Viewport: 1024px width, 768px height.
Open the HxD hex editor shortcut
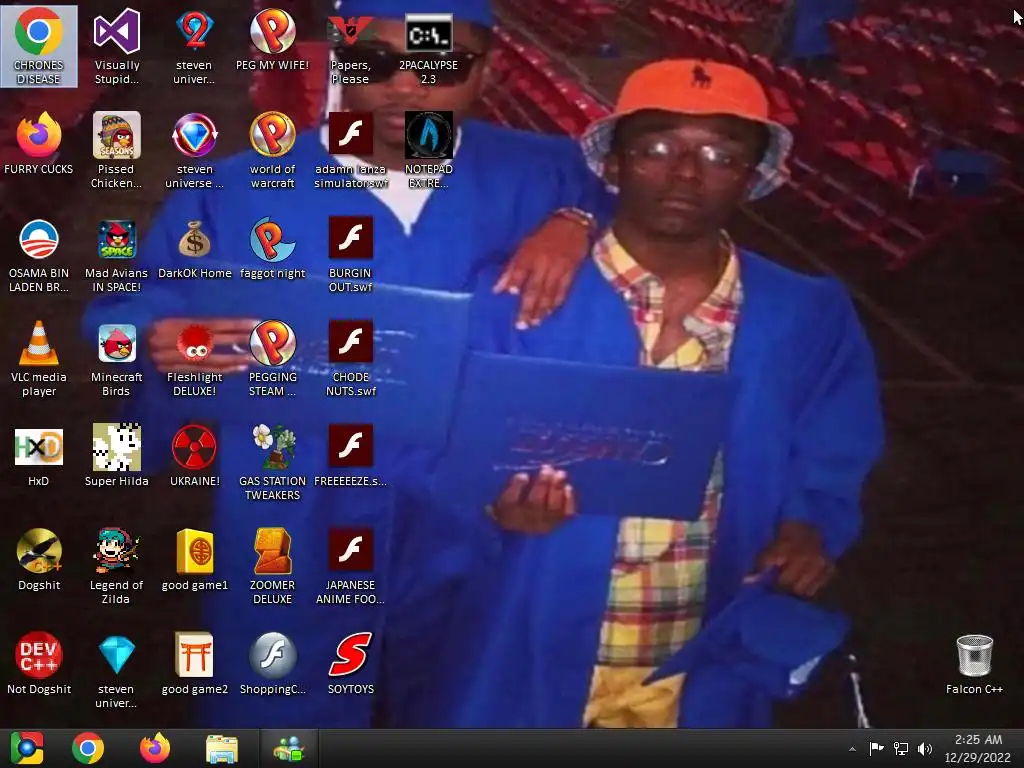tap(39, 455)
